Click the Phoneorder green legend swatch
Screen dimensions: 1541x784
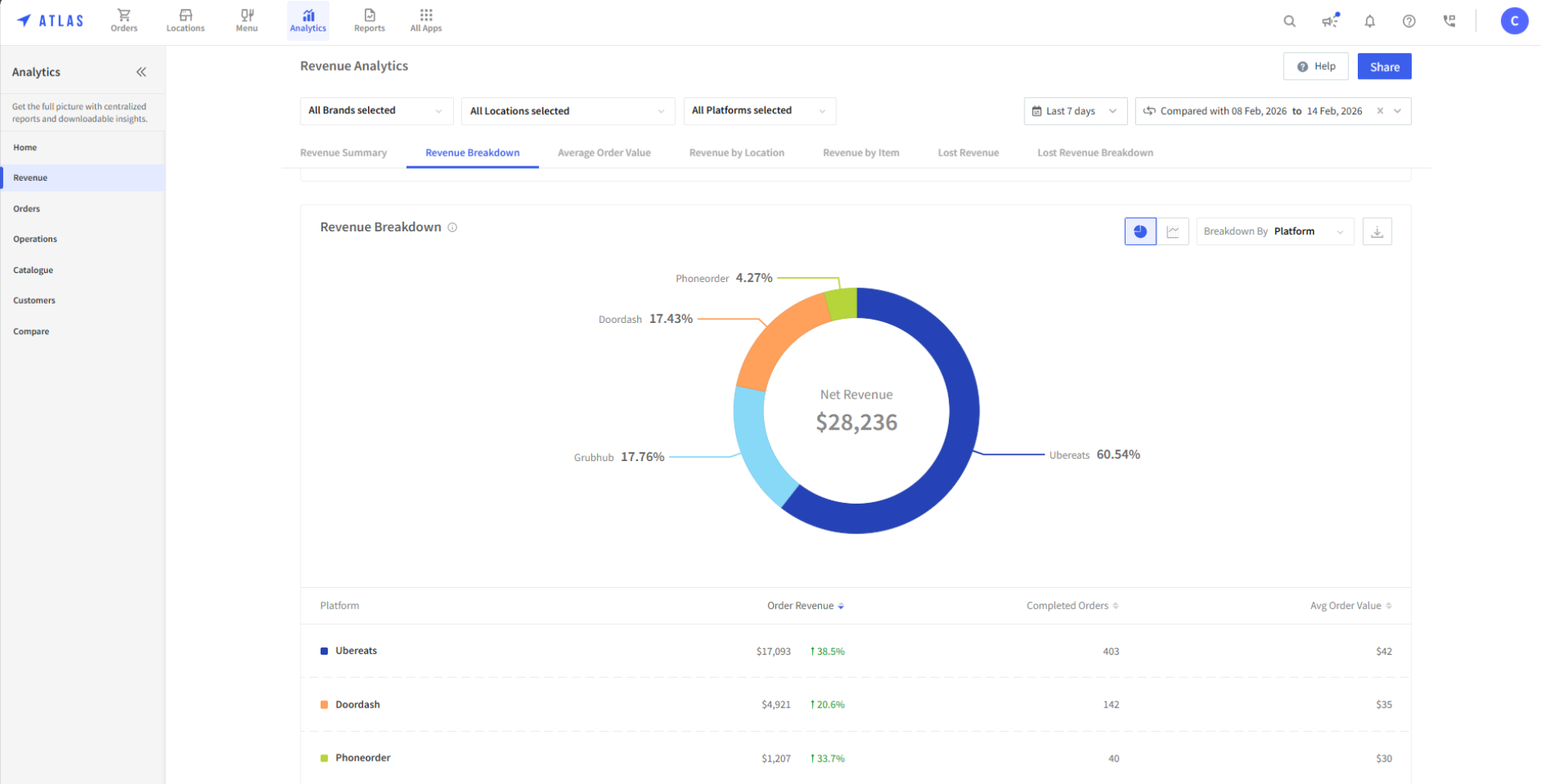point(324,758)
